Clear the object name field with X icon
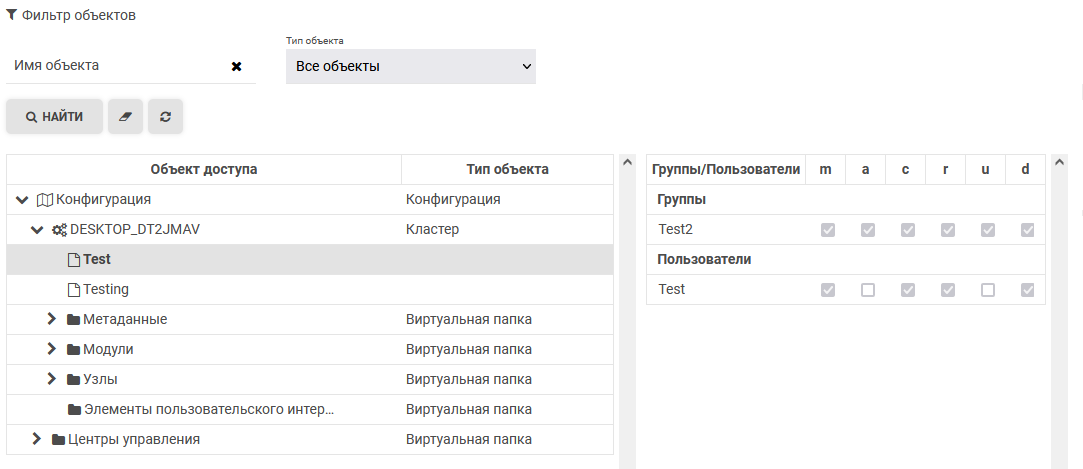The width and height of the screenshot is (1083, 469). [x=237, y=66]
